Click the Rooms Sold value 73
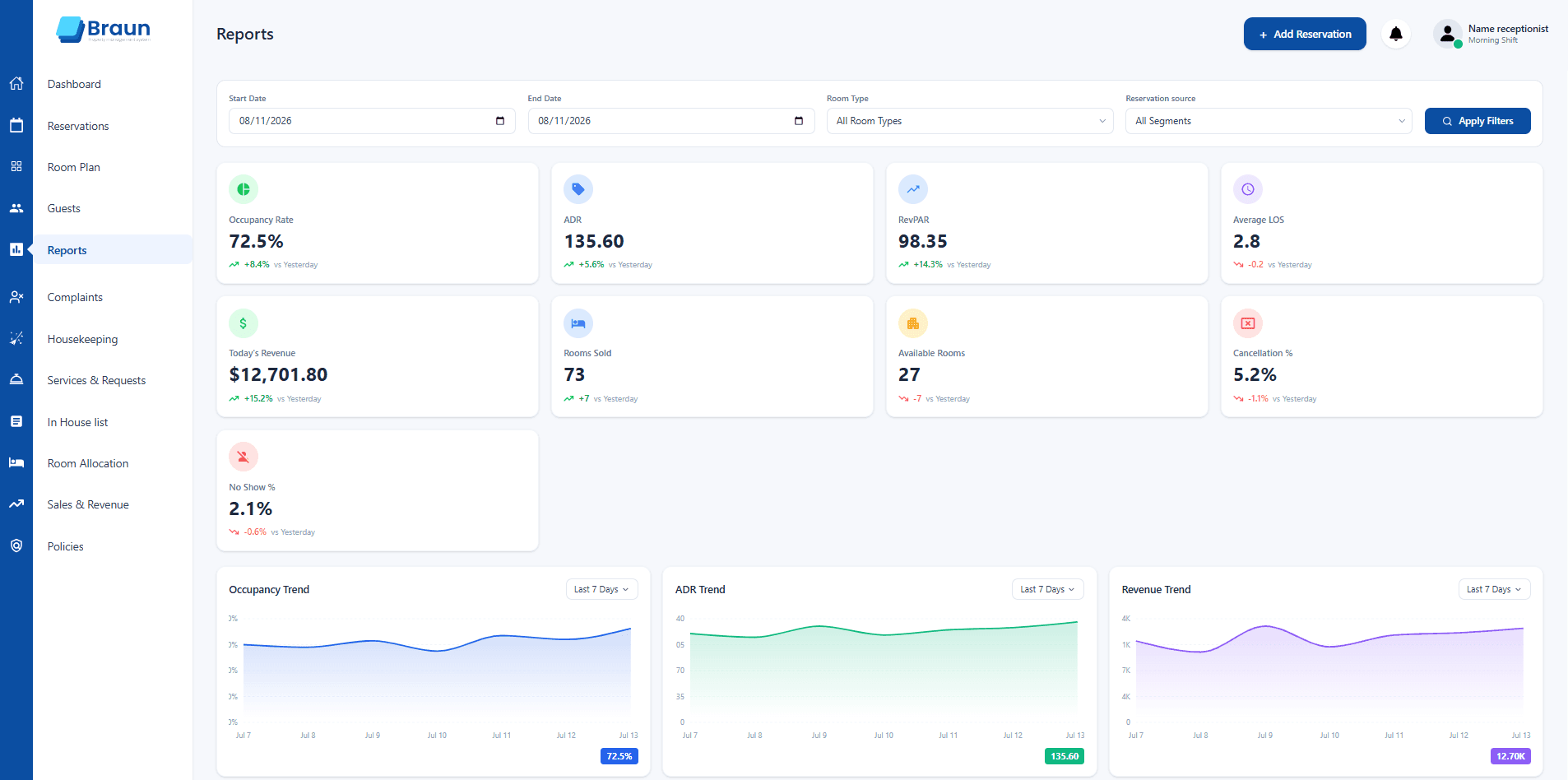The height and width of the screenshot is (780, 1568). pyautogui.click(x=574, y=375)
